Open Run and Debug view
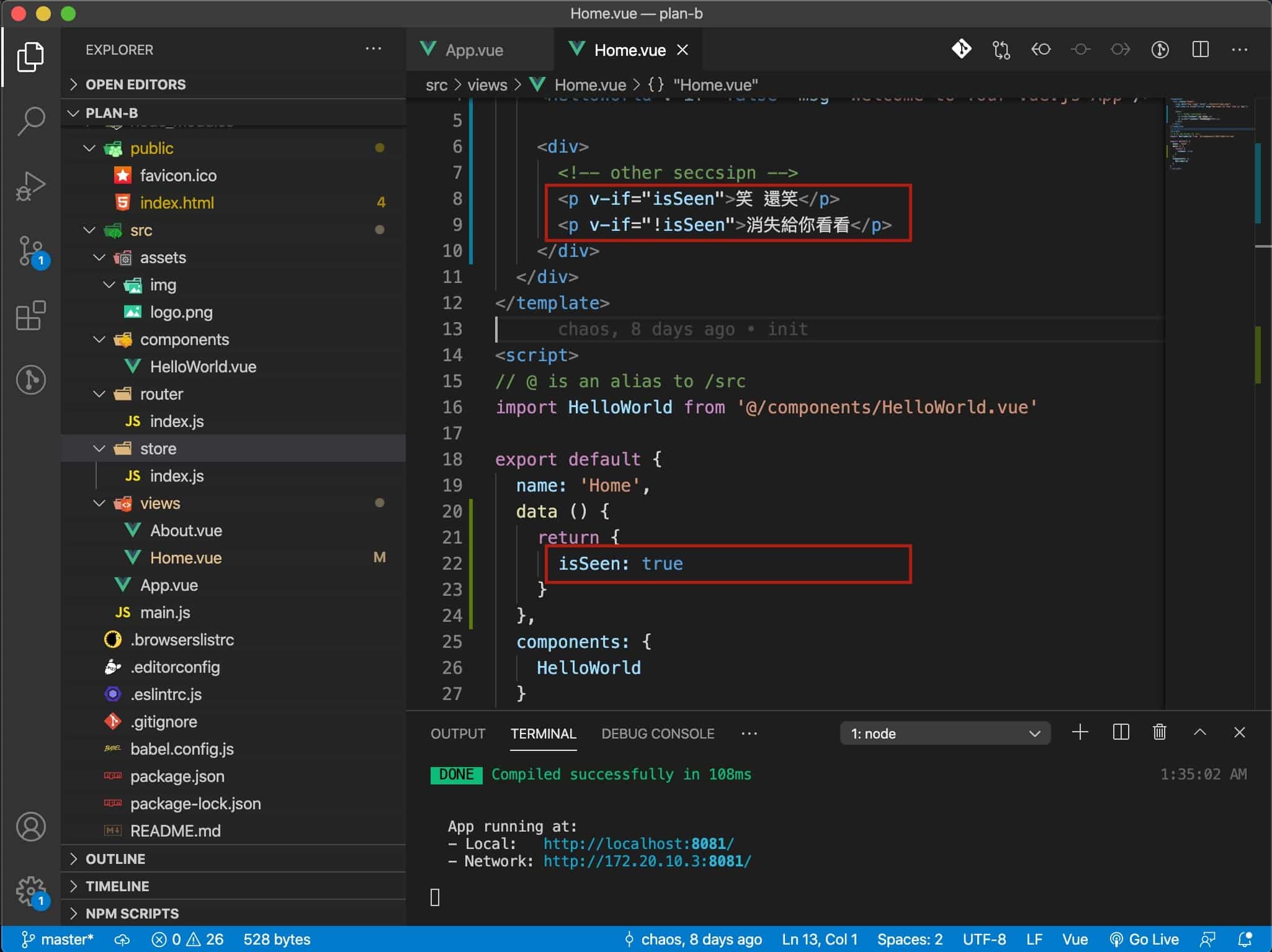The image size is (1272, 952). [30, 186]
